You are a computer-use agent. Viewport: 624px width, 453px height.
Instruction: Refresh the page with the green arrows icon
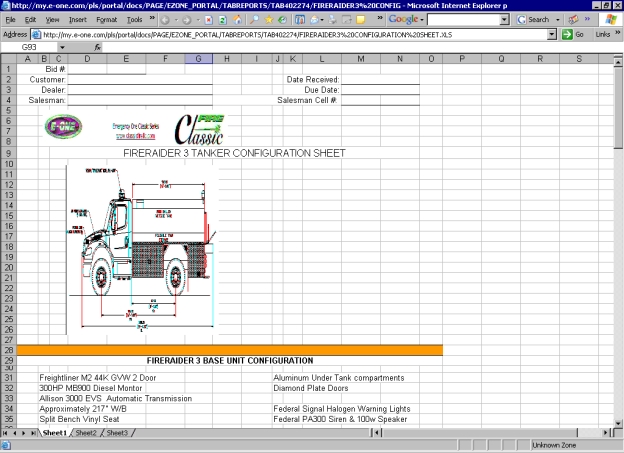[x=222, y=20]
